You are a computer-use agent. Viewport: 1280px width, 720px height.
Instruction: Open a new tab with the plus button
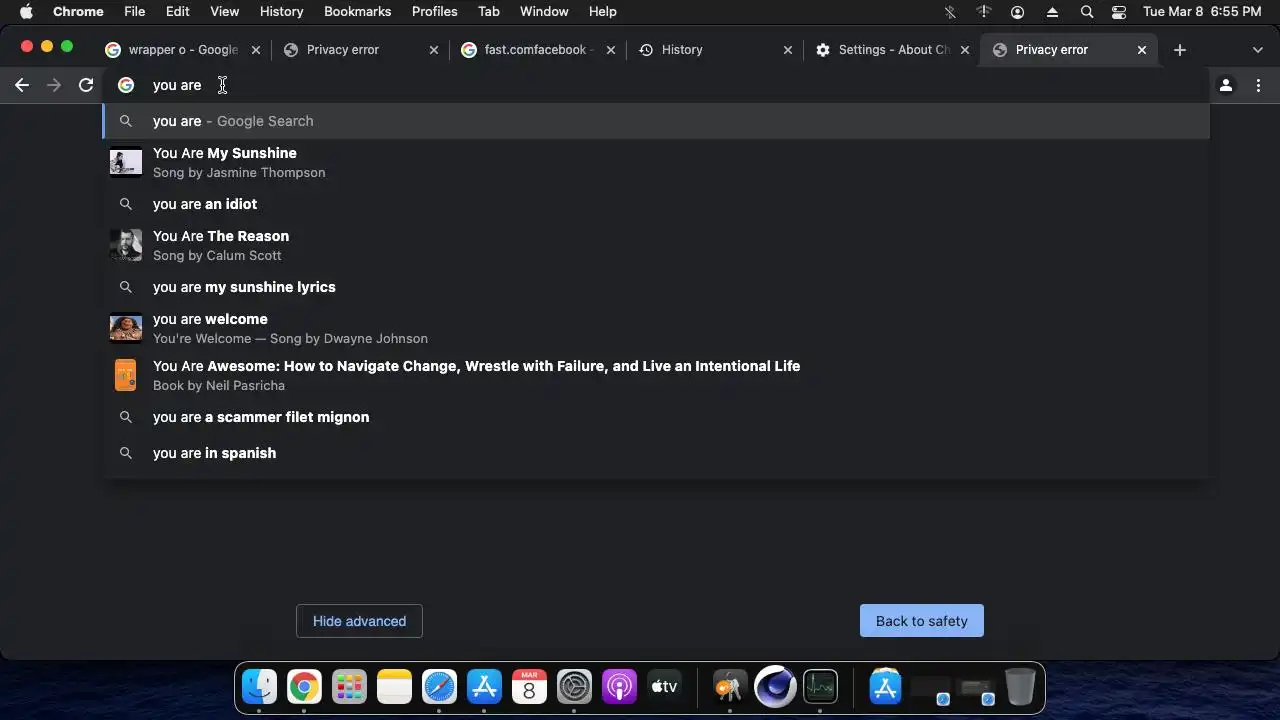1180,50
